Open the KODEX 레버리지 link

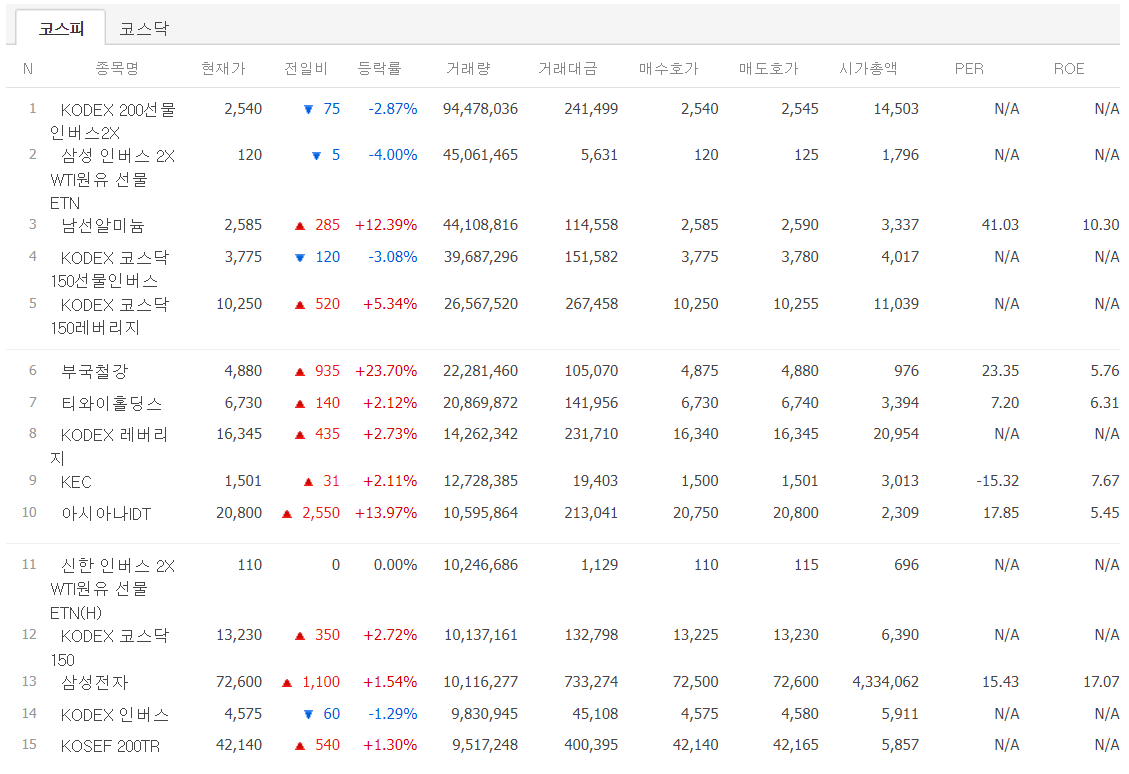[109, 446]
